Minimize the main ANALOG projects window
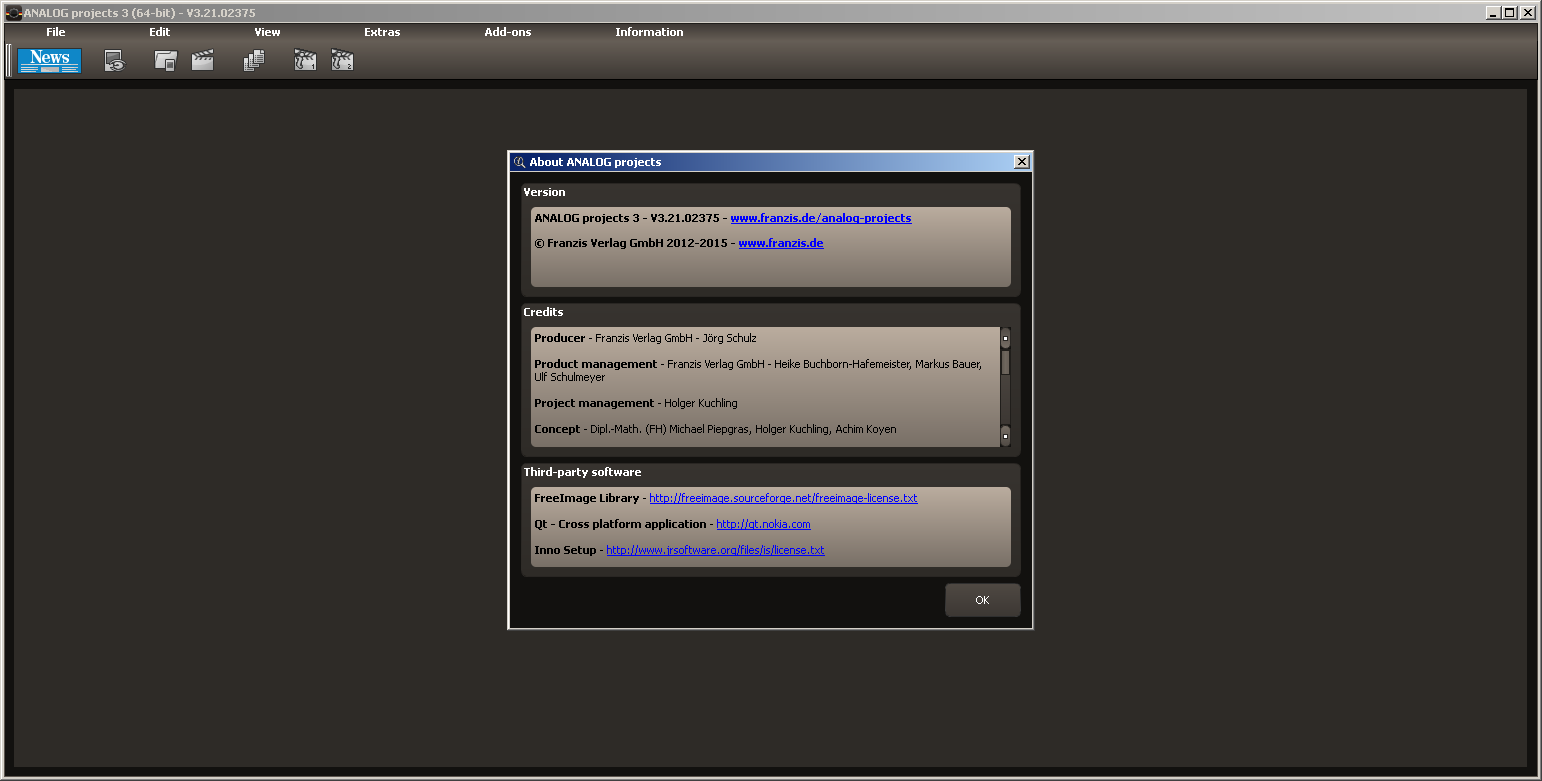 (x=1493, y=13)
